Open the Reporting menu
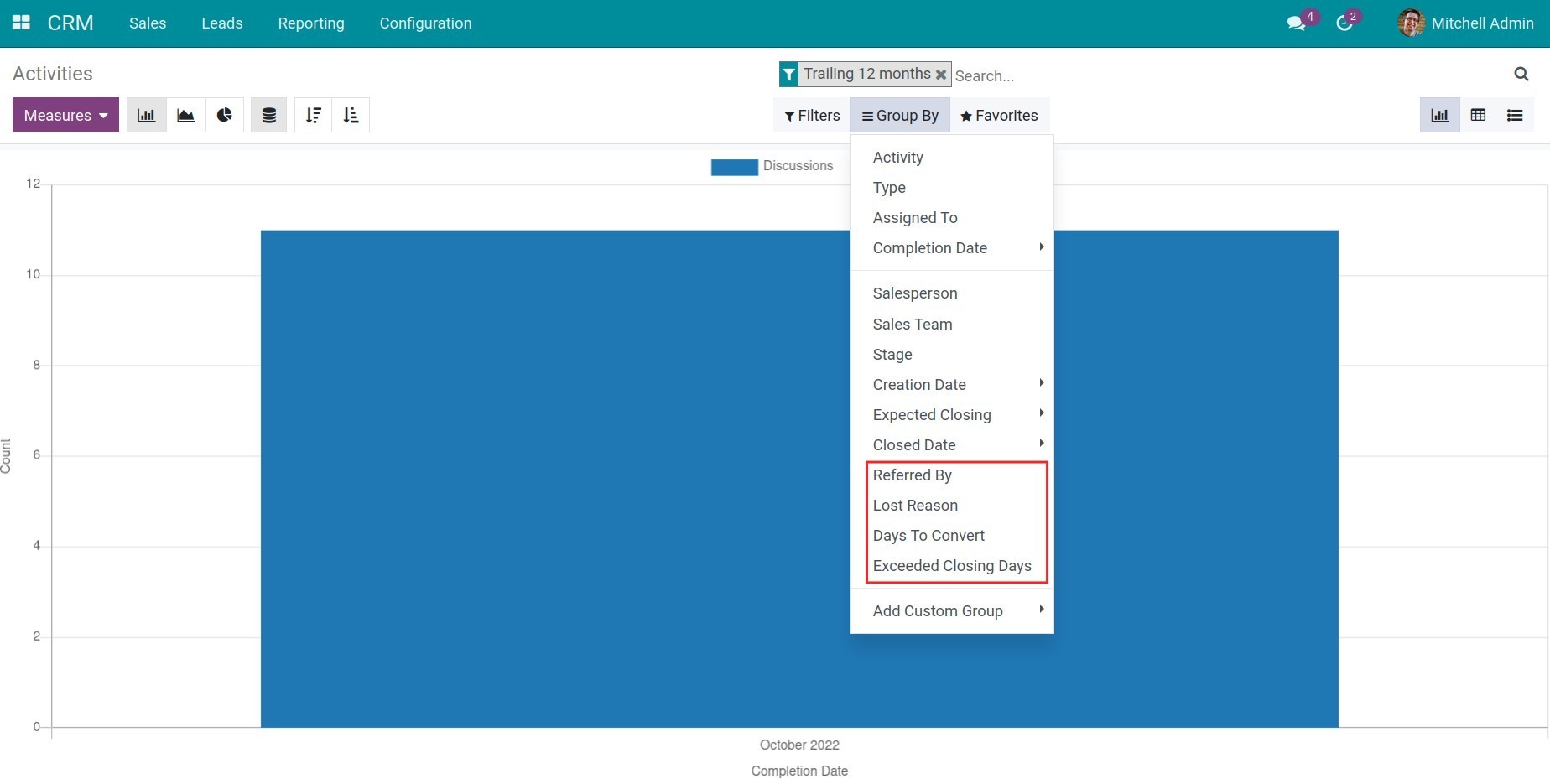Screen dimensions: 1550x784 coord(310,23)
